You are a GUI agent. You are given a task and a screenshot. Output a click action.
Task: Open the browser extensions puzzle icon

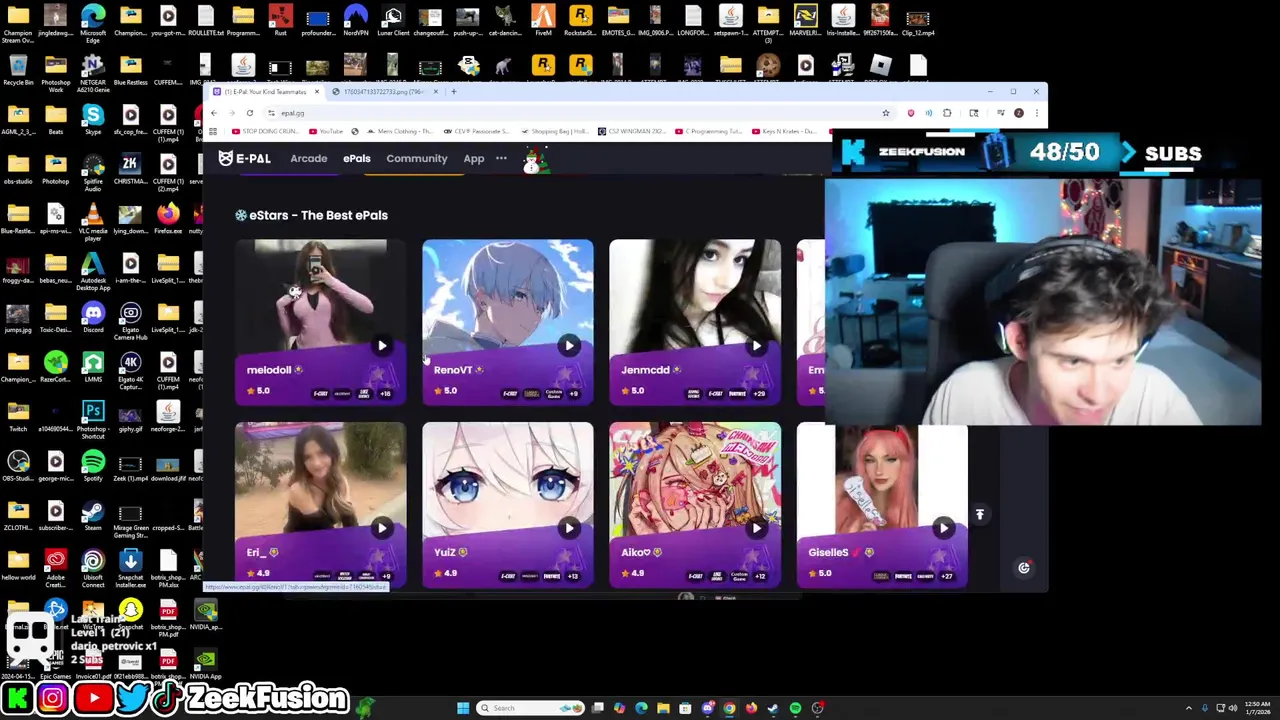click(x=947, y=113)
